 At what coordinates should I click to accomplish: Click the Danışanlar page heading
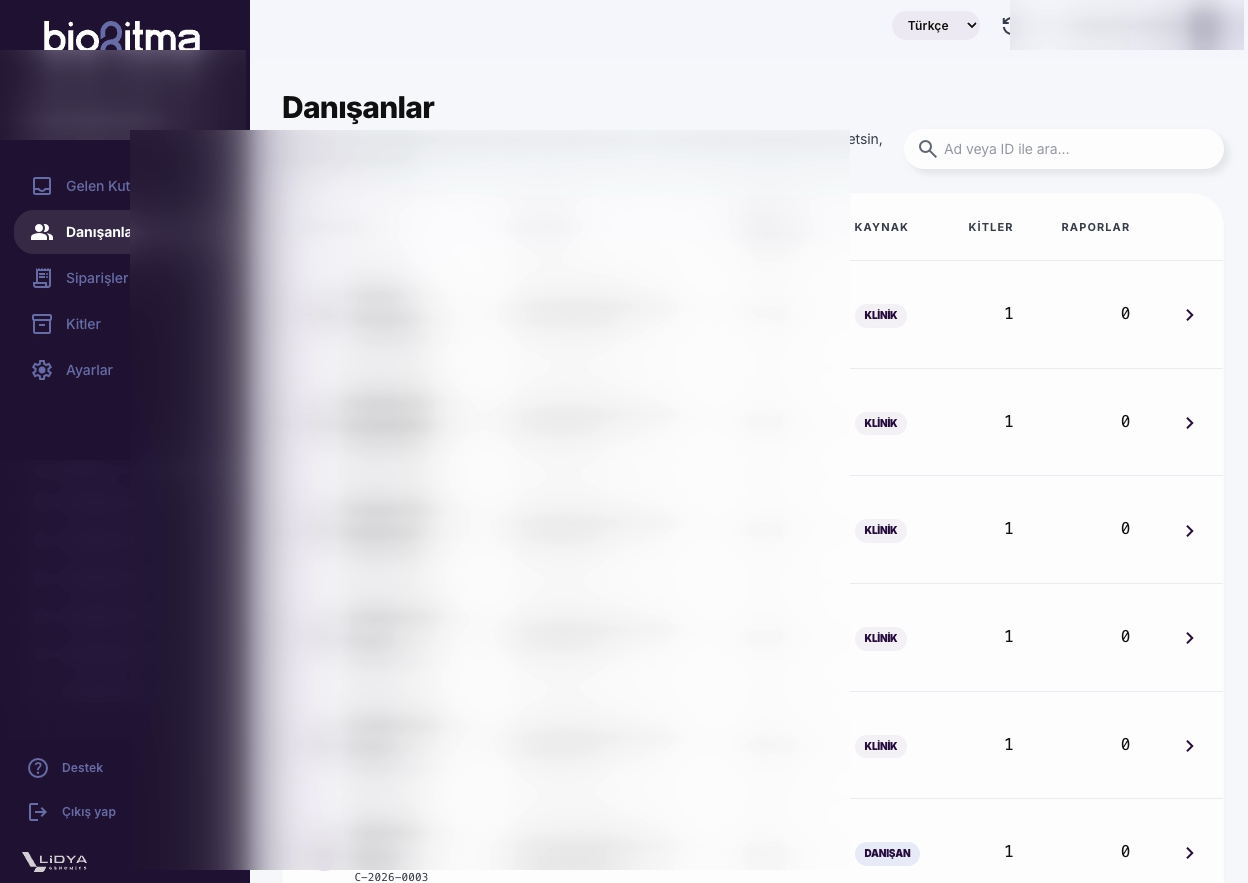pos(358,108)
